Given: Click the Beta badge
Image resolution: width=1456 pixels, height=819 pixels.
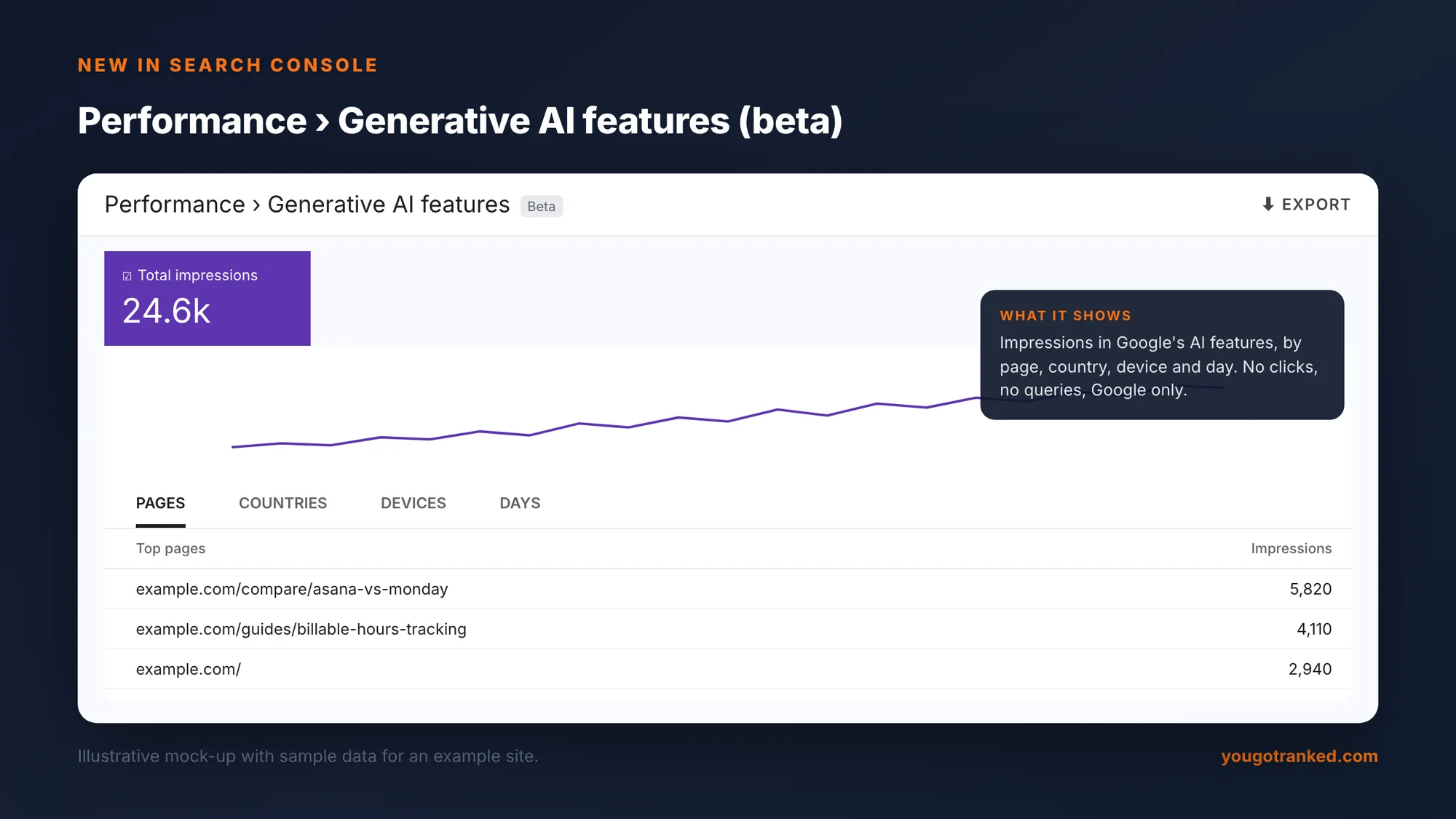Looking at the screenshot, I should click(x=541, y=207).
